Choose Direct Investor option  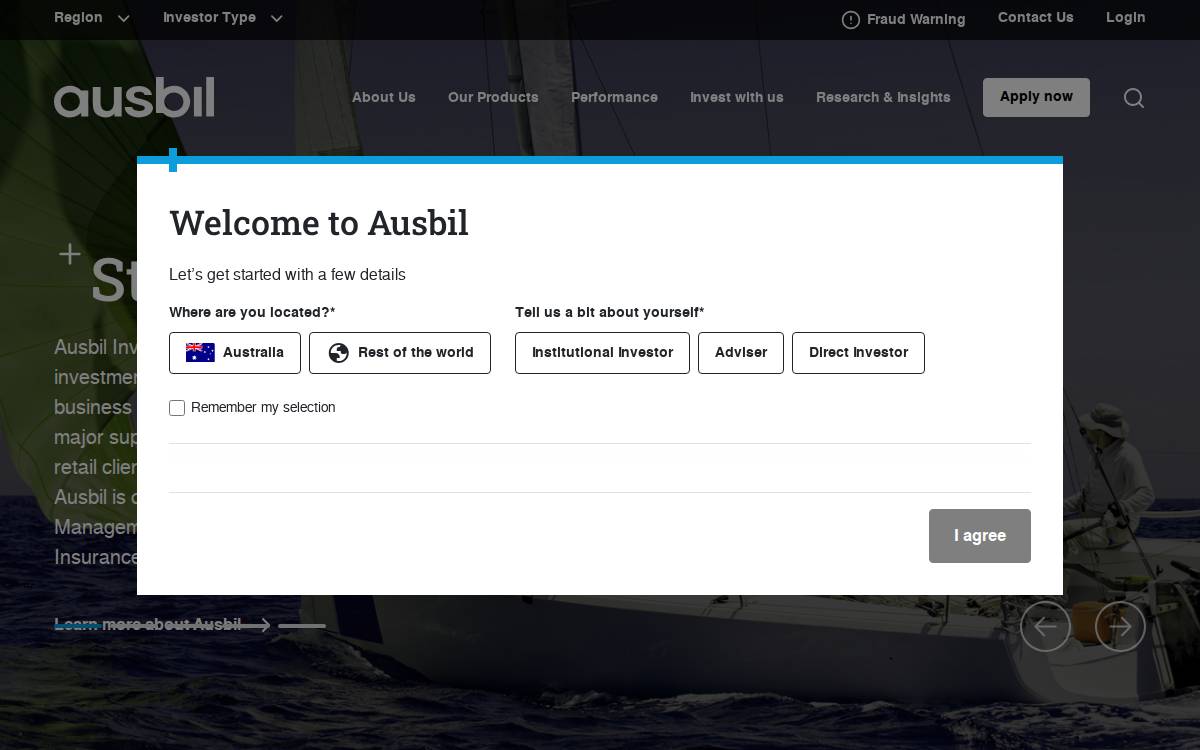[858, 353]
